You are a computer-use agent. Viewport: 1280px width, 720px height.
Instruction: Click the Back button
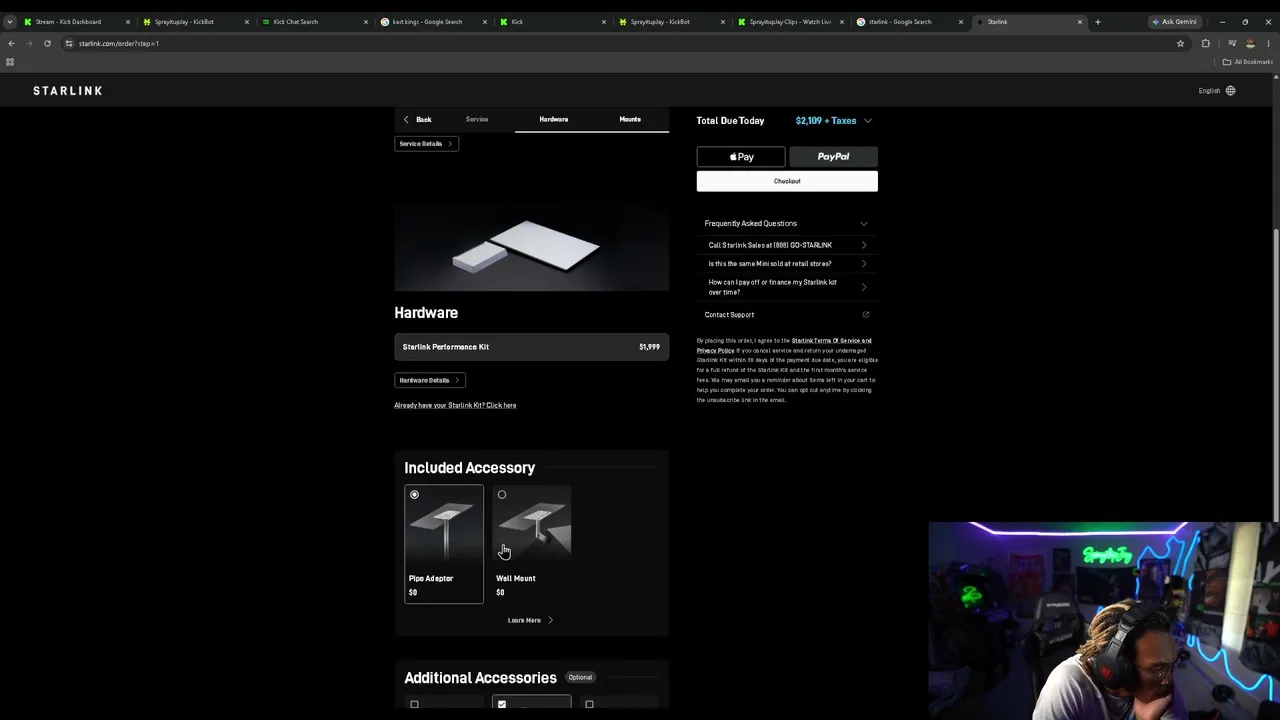(417, 120)
